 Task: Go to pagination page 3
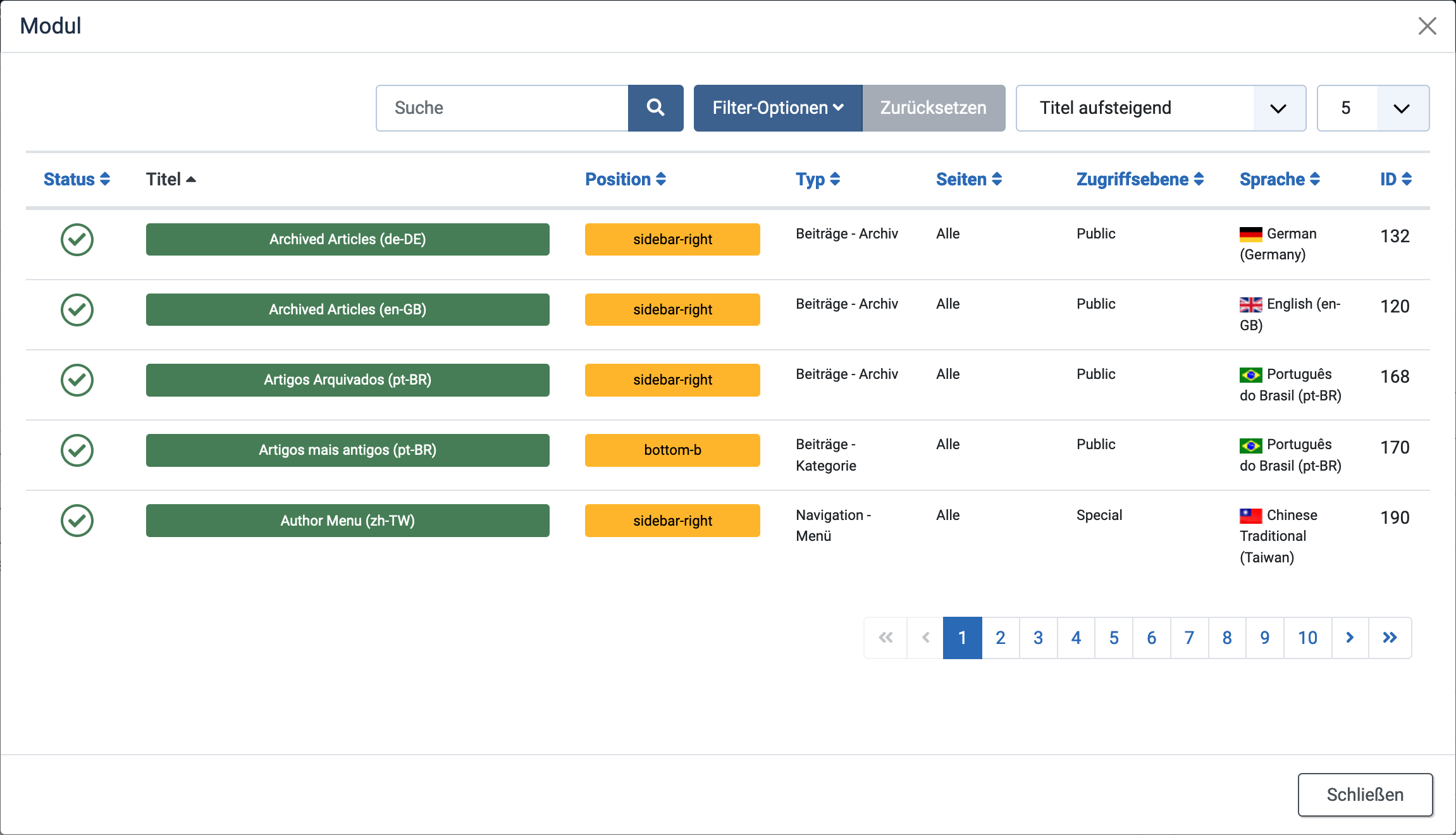click(x=1038, y=638)
